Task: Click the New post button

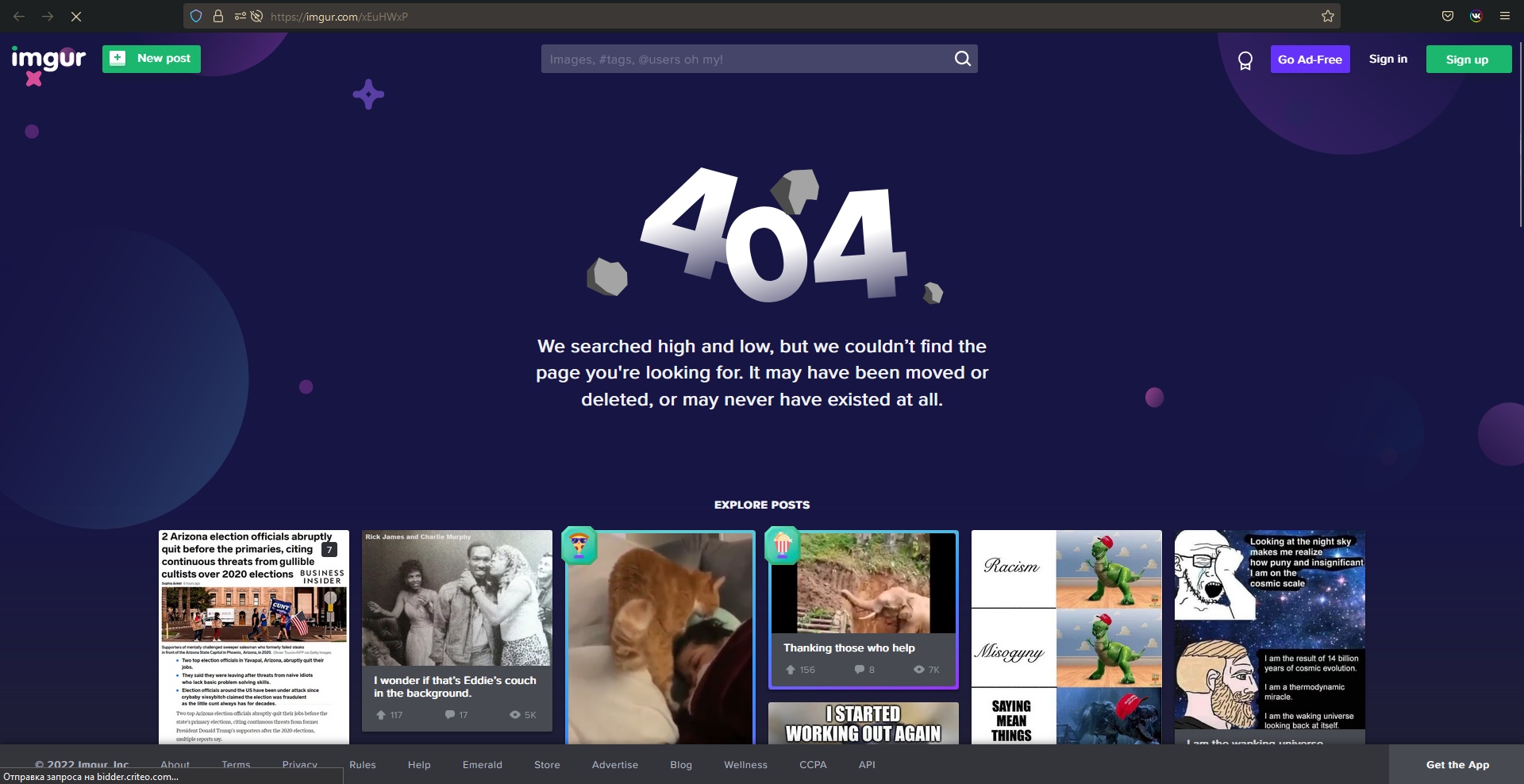Action: click(152, 59)
